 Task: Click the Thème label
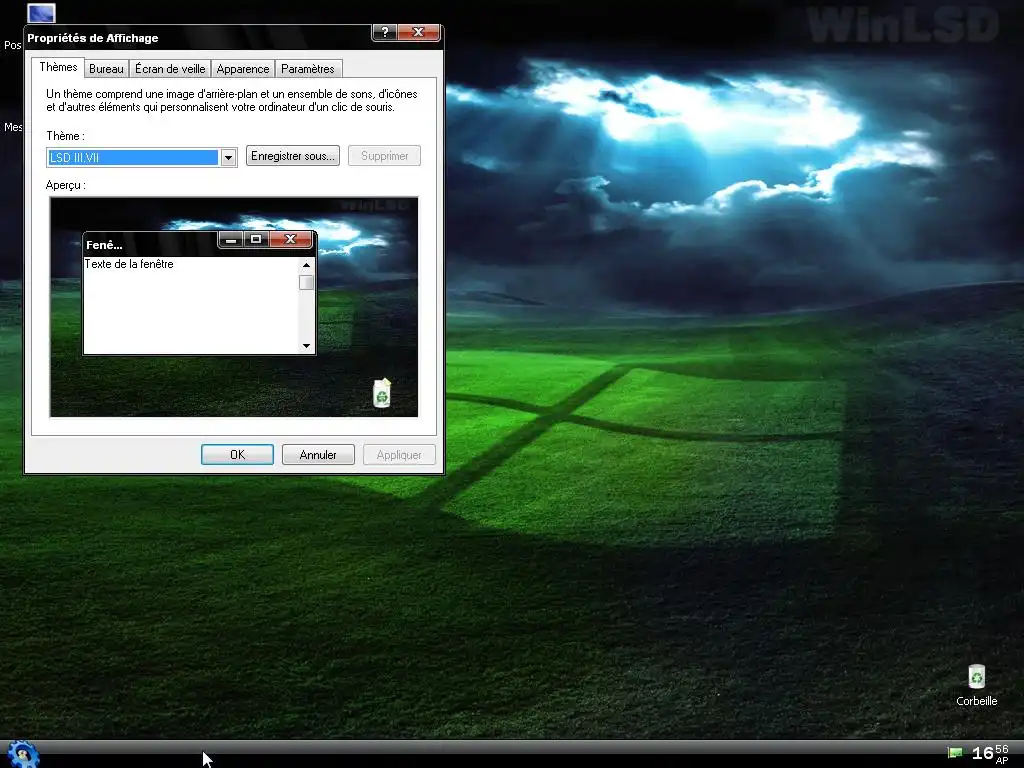(x=65, y=136)
